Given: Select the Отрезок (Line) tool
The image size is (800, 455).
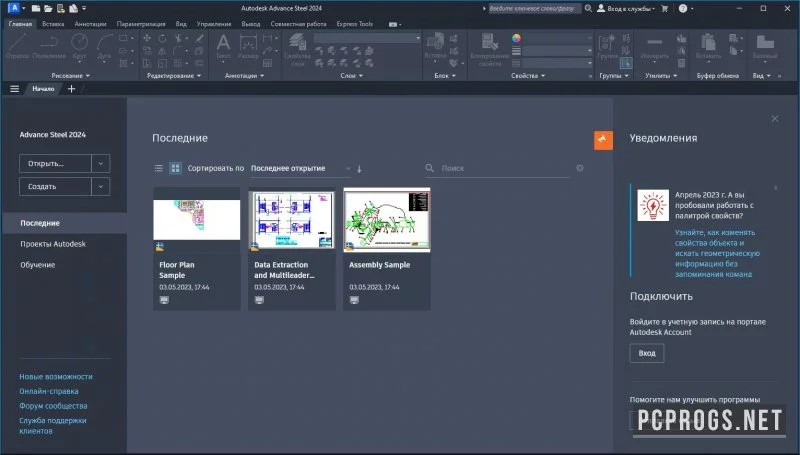Looking at the screenshot, I should [x=17, y=47].
